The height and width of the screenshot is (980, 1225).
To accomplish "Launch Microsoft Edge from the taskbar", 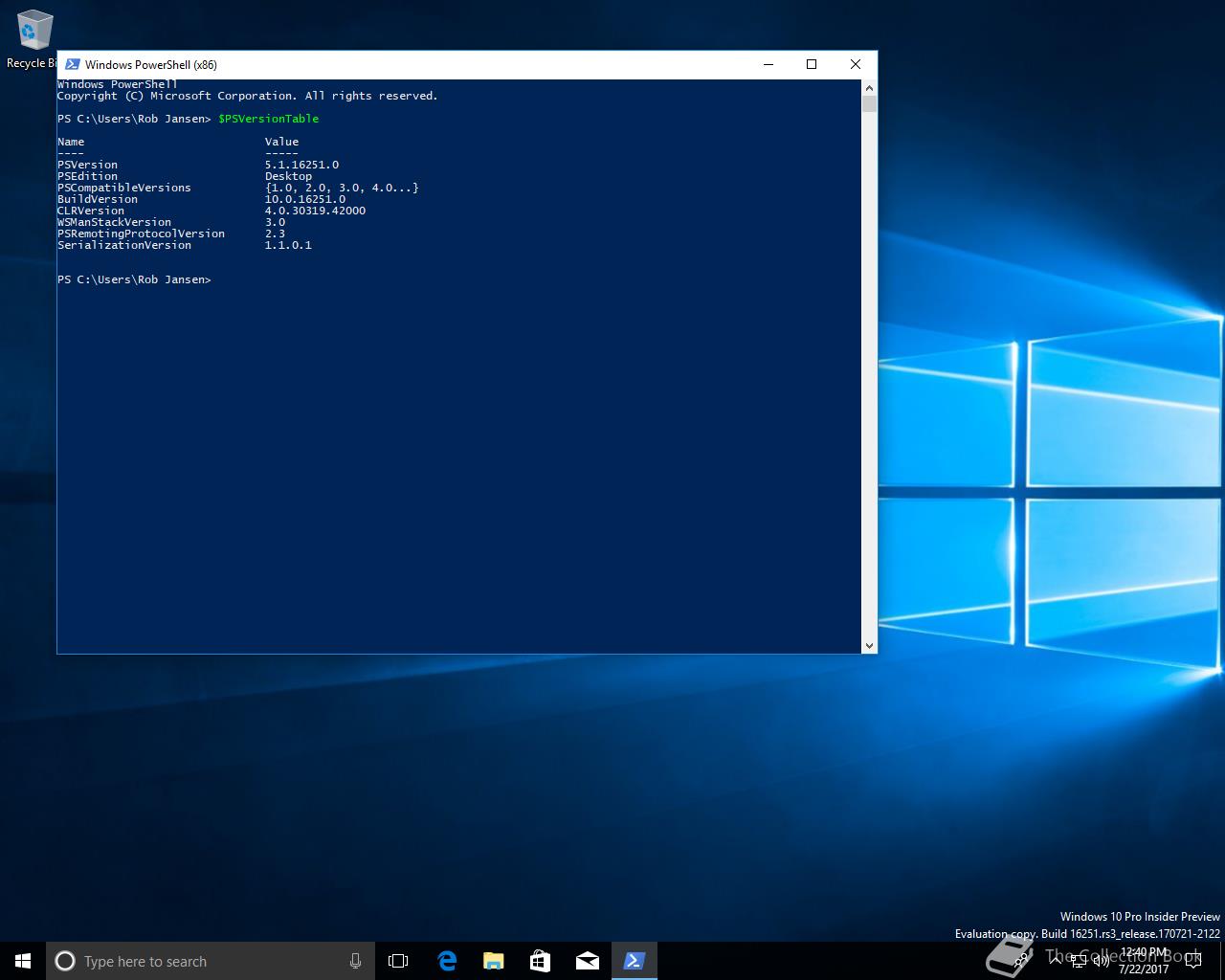I will pyautogui.click(x=447, y=961).
